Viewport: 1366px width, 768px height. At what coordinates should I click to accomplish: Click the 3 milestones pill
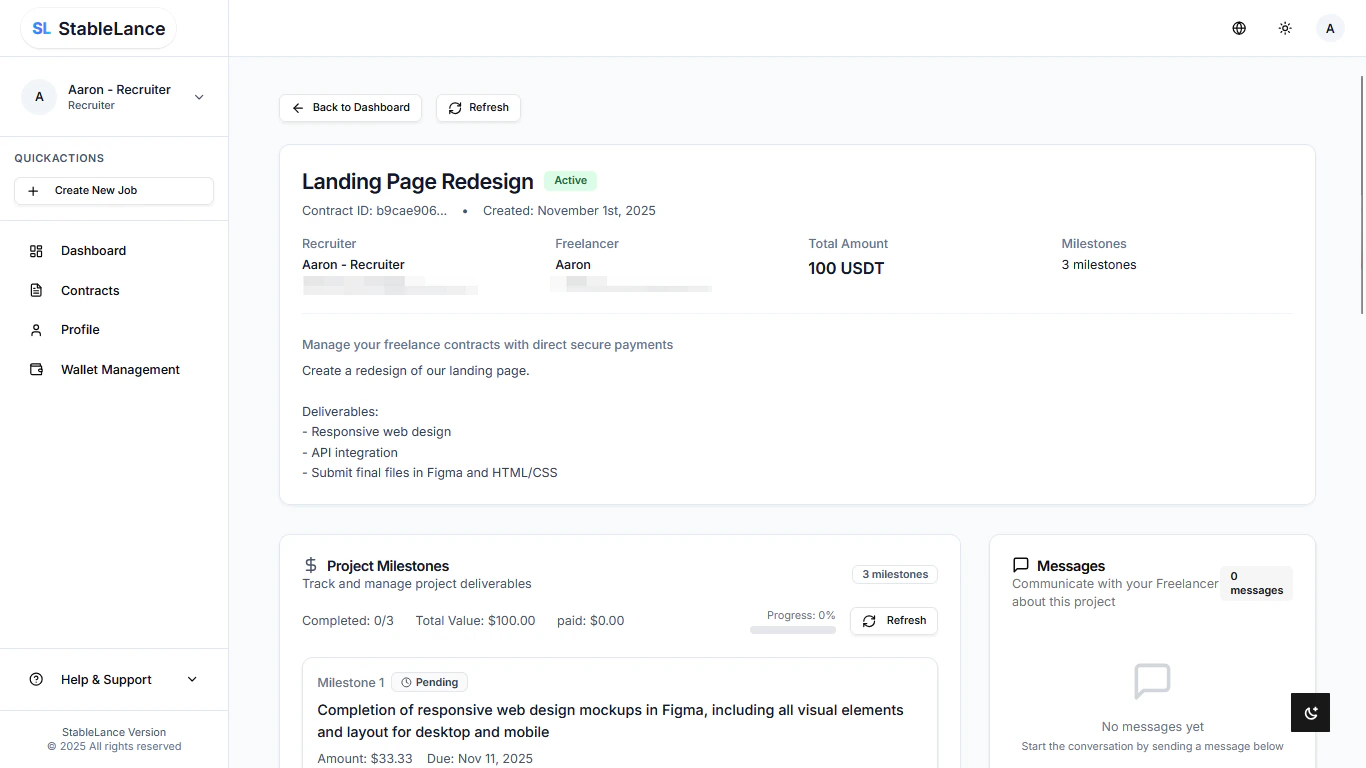[x=894, y=574]
